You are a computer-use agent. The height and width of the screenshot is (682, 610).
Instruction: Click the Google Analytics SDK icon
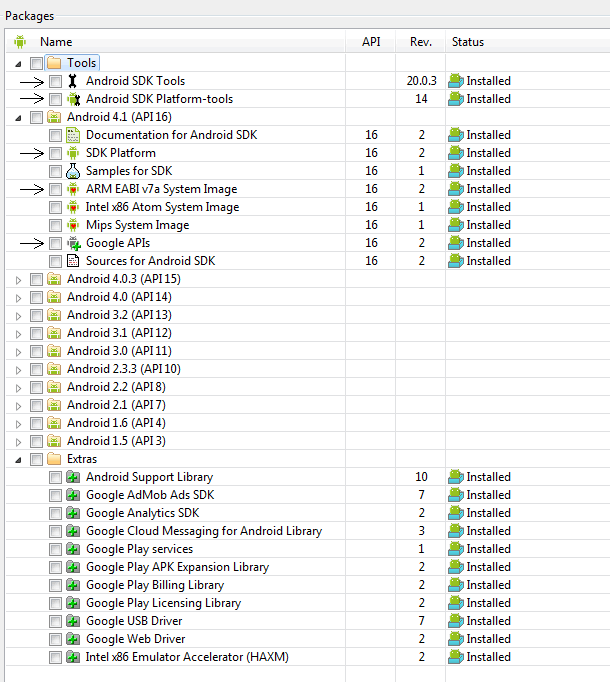[73, 513]
